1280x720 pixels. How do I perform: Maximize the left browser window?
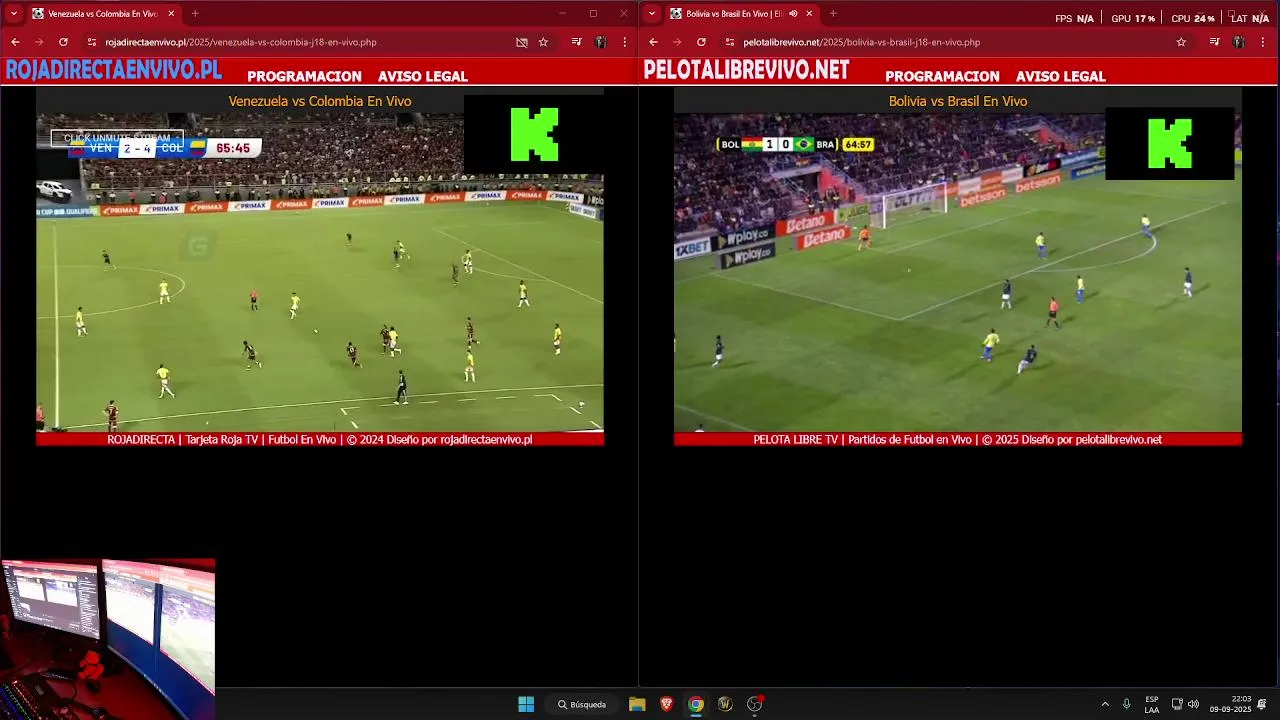593,14
